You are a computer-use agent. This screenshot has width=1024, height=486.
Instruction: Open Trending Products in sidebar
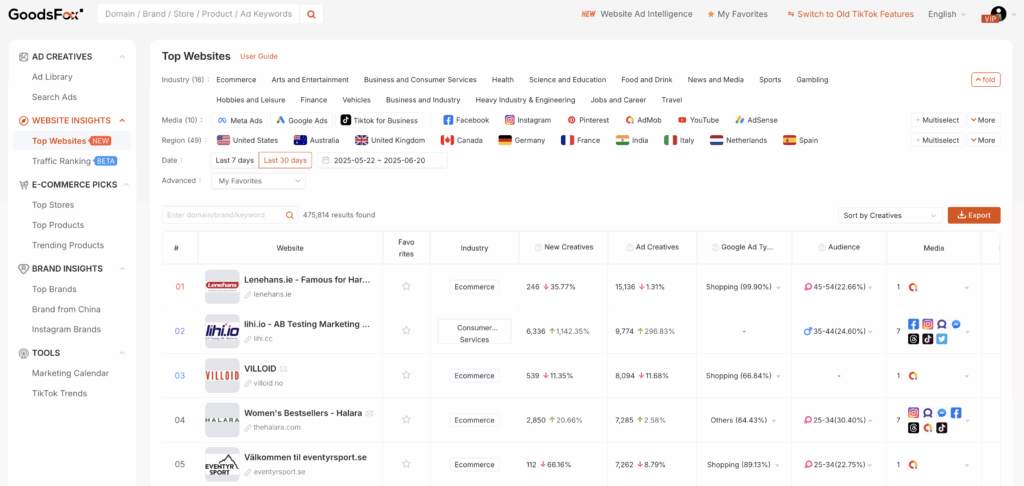pyautogui.click(x=68, y=245)
